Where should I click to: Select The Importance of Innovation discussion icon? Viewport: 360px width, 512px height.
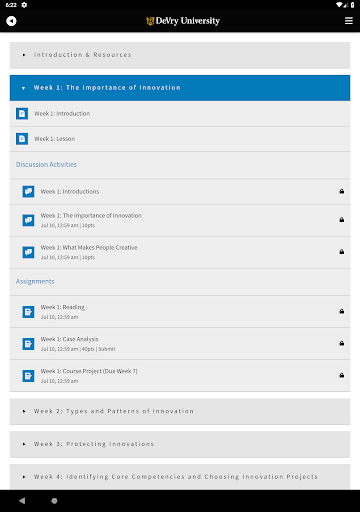pyautogui.click(x=28, y=220)
